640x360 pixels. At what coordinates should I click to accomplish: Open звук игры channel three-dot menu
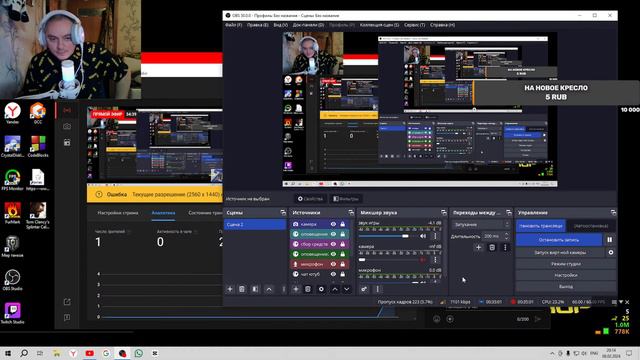pos(435,236)
